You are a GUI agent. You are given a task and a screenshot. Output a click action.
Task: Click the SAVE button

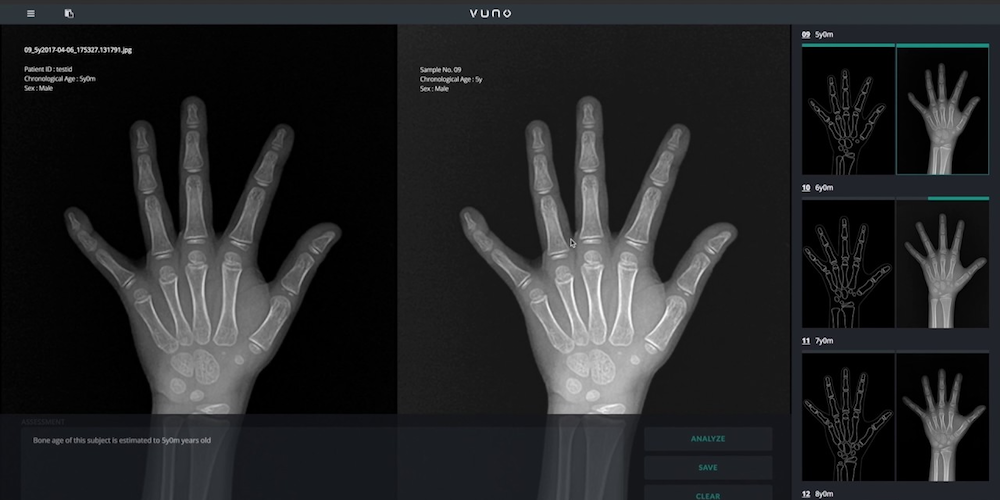tap(708, 467)
